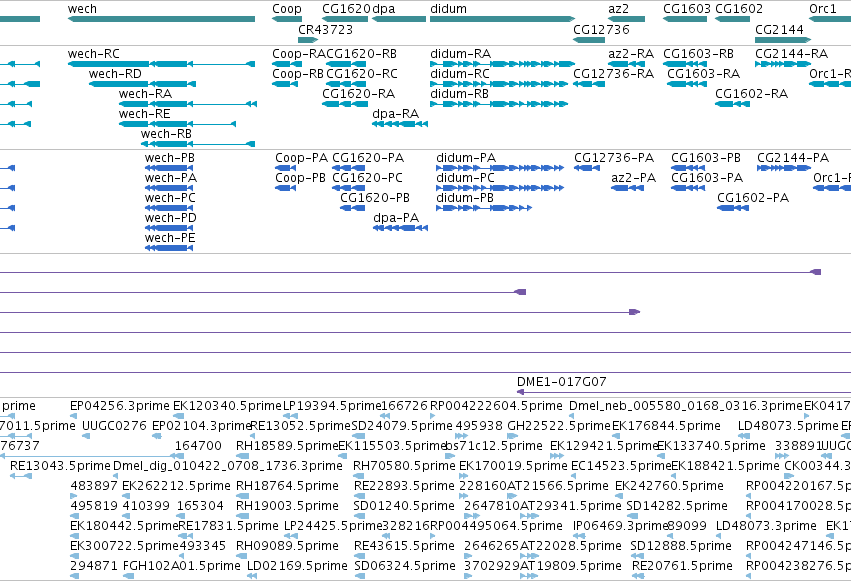The height and width of the screenshot is (581, 851).
Task: Select the Coop-RB transcript
Action: [x=285, y=84]
